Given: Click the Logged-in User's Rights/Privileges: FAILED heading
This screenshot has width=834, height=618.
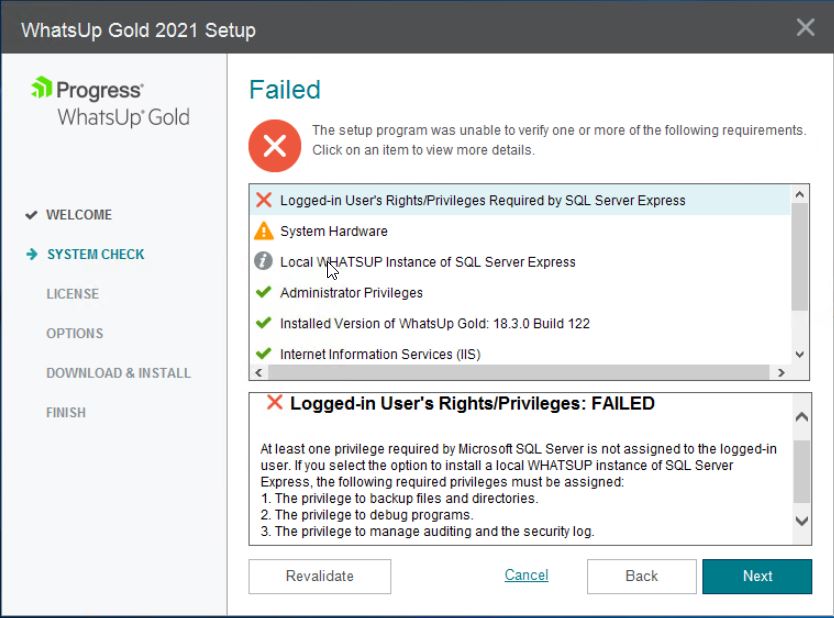Looking at the screenshot, I should 472,403.
